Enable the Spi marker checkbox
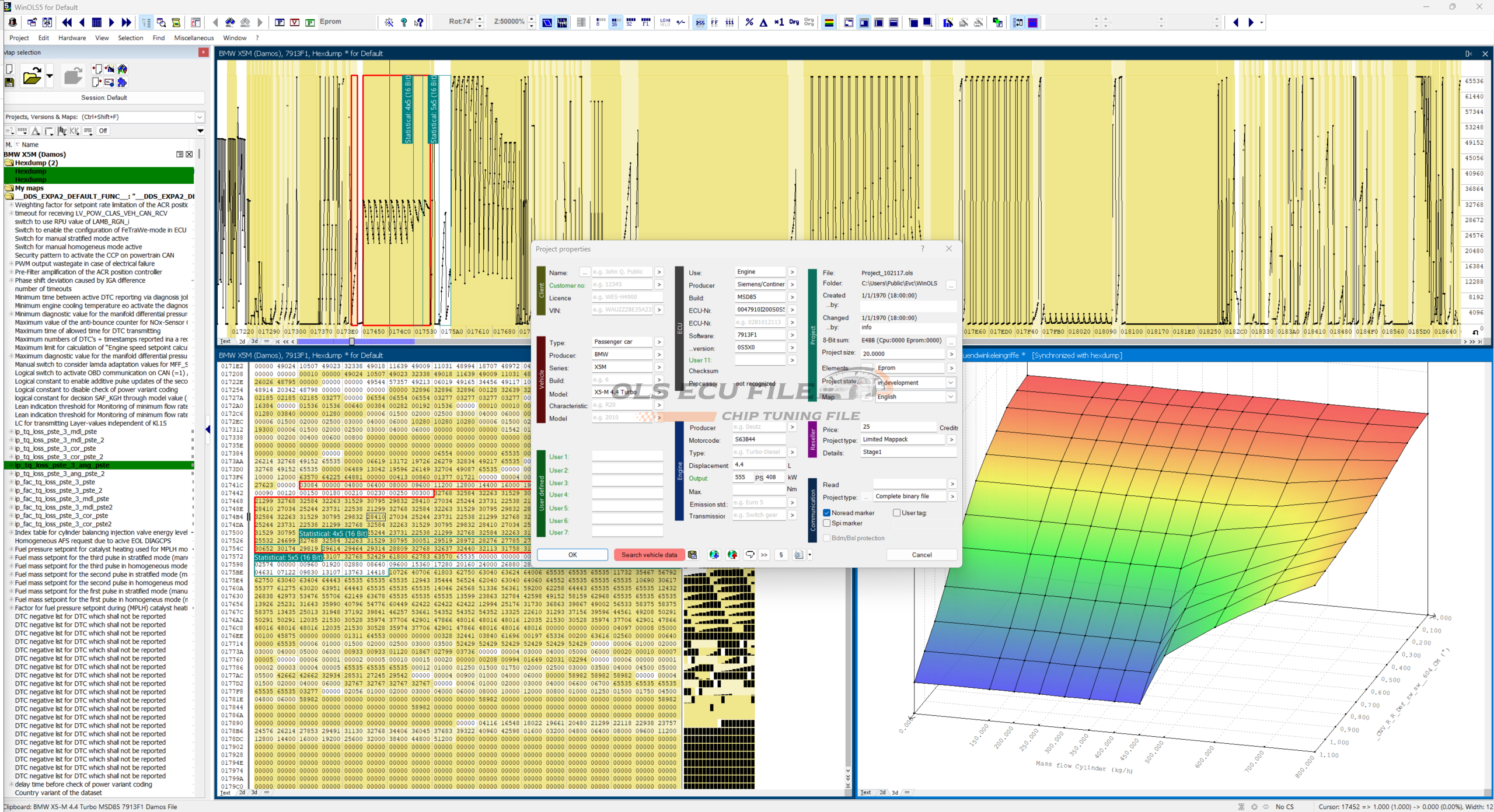 (826, 523)
